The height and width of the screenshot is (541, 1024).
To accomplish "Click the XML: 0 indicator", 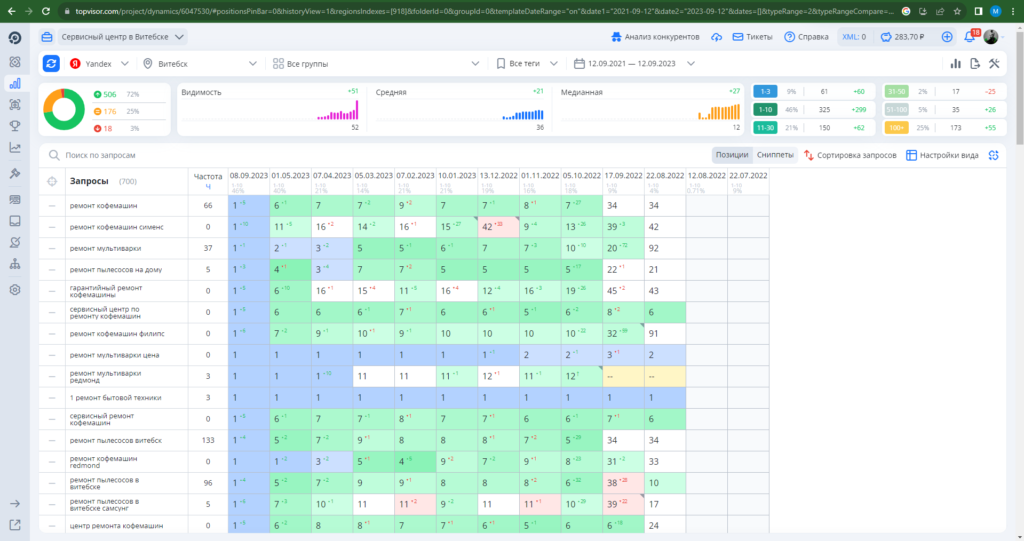I will [x=854, y=37].
